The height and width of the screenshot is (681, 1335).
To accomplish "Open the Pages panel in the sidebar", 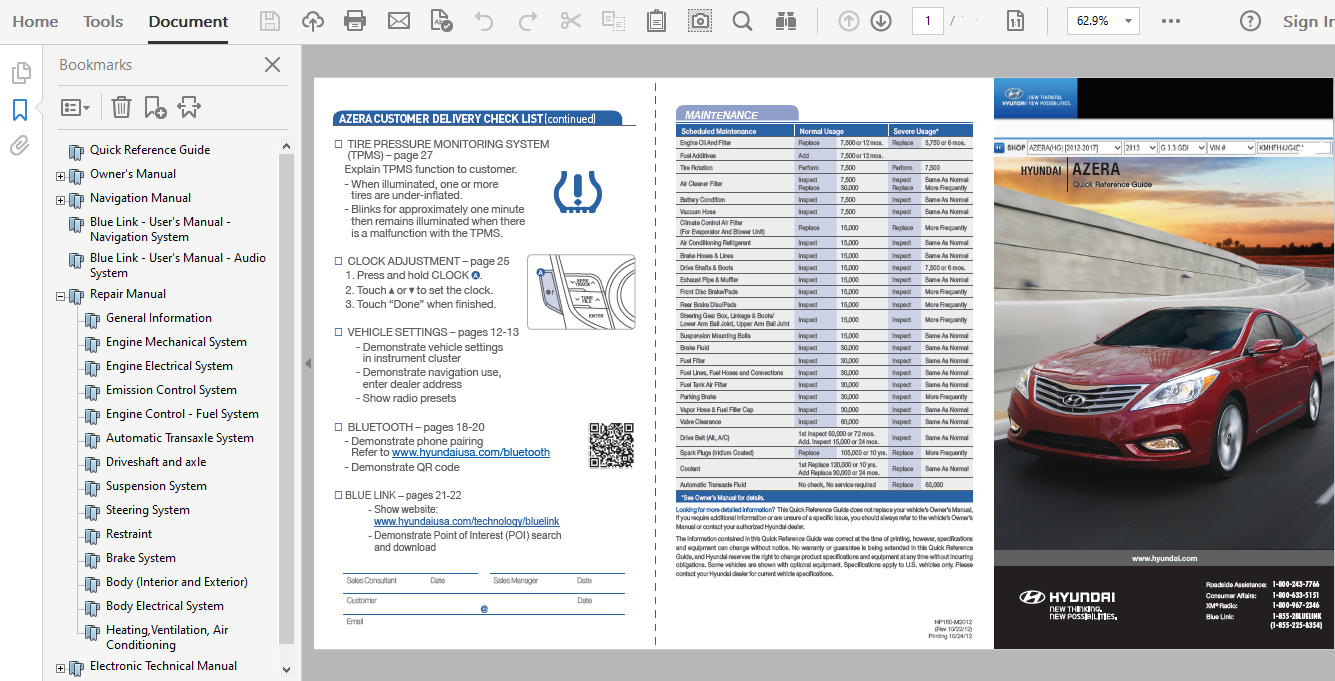I will (21, 72).
